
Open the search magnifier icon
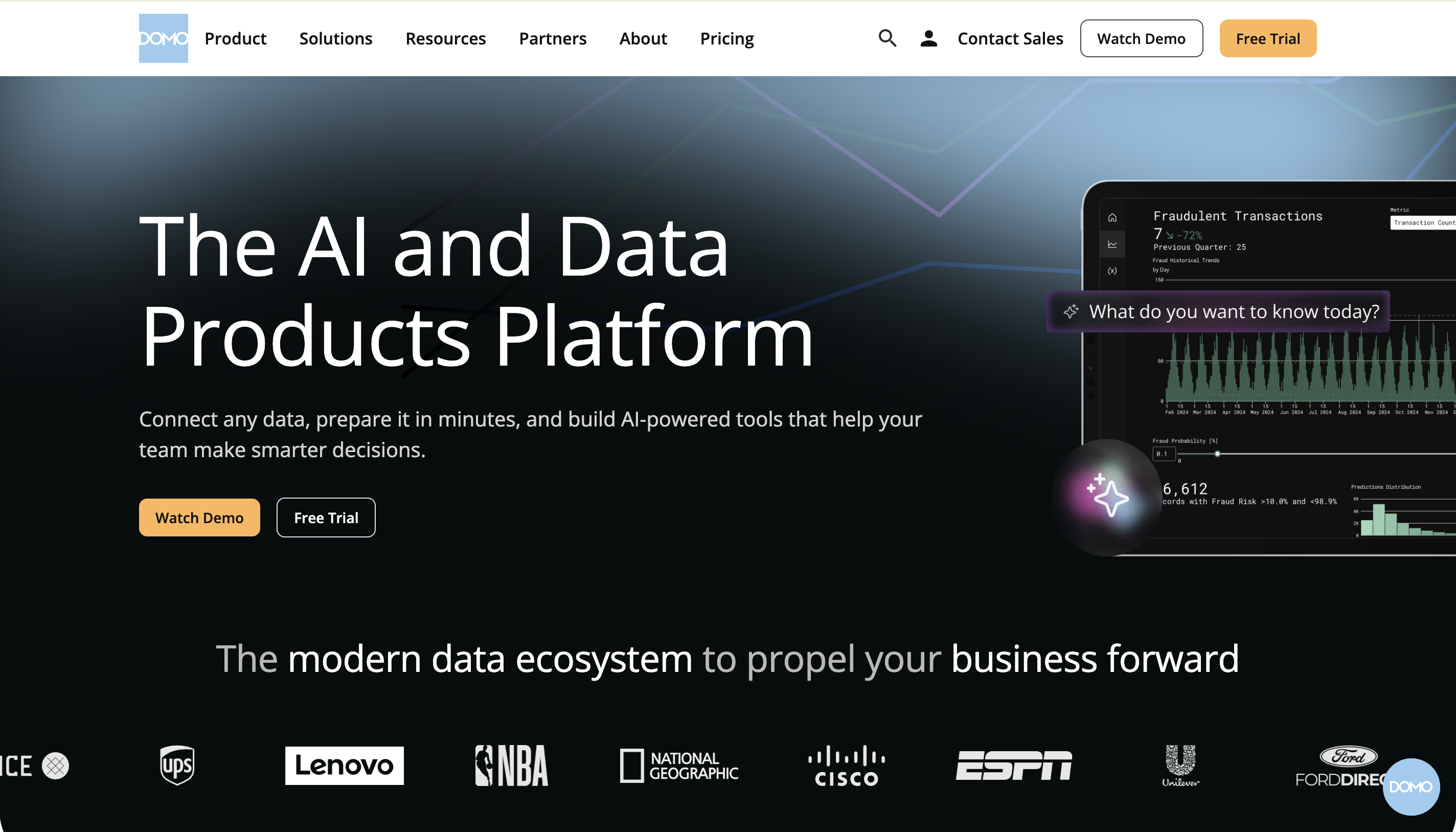pyautogui.click(x=886, y=38)
